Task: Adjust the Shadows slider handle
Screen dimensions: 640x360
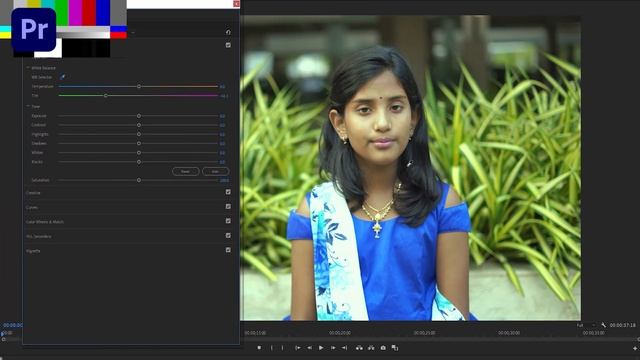Action: tap(139, 144)
